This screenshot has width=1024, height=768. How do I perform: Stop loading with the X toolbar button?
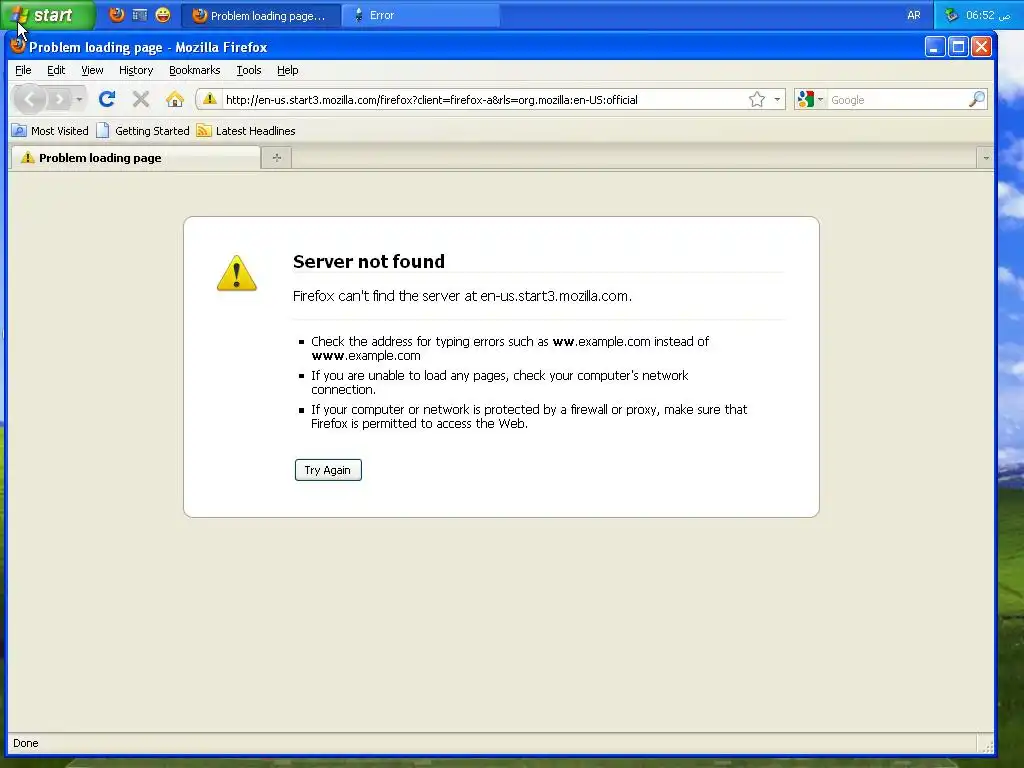click(140, 99)
